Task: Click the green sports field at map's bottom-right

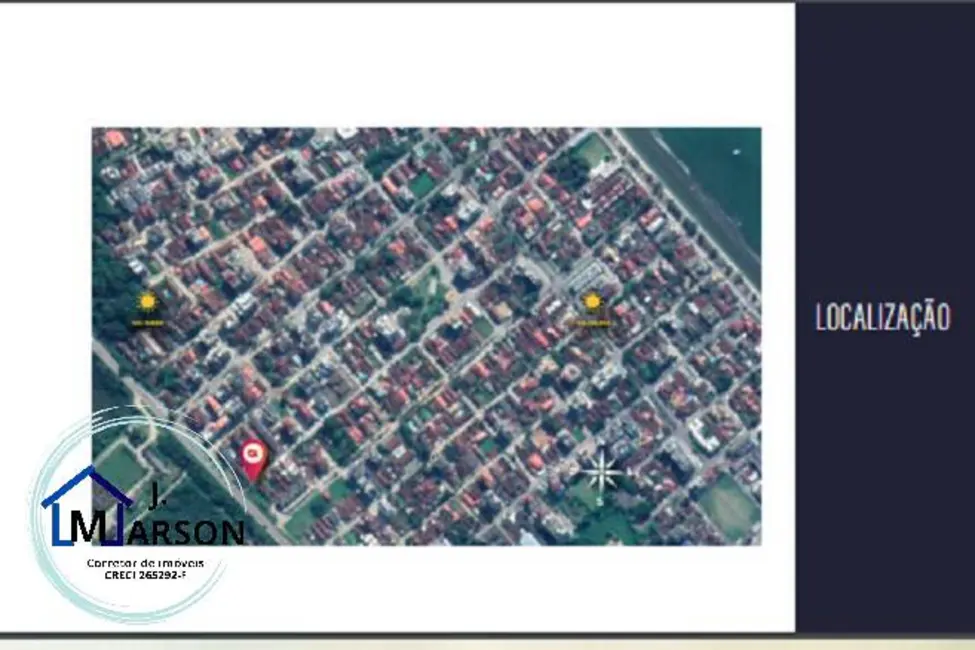Action: [x=728, y=505]
